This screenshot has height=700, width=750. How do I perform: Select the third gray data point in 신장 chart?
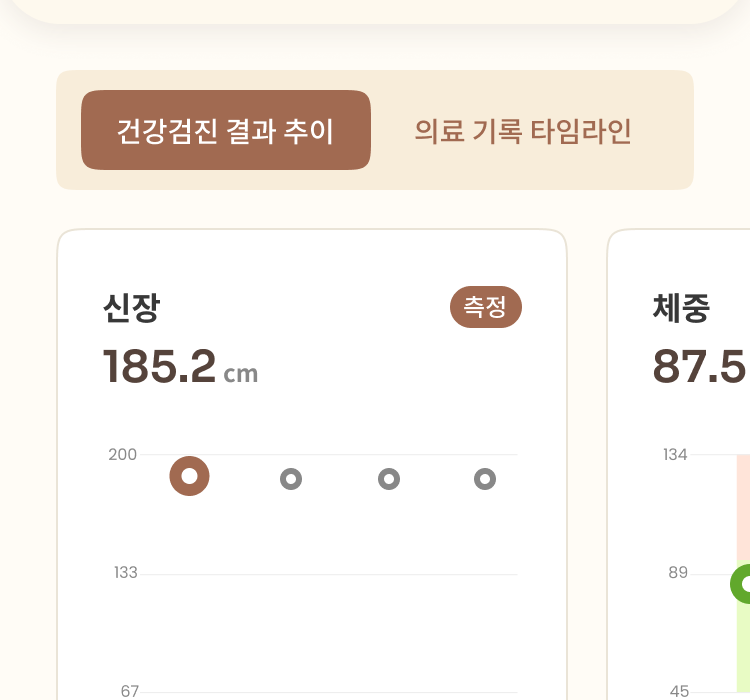389,480
